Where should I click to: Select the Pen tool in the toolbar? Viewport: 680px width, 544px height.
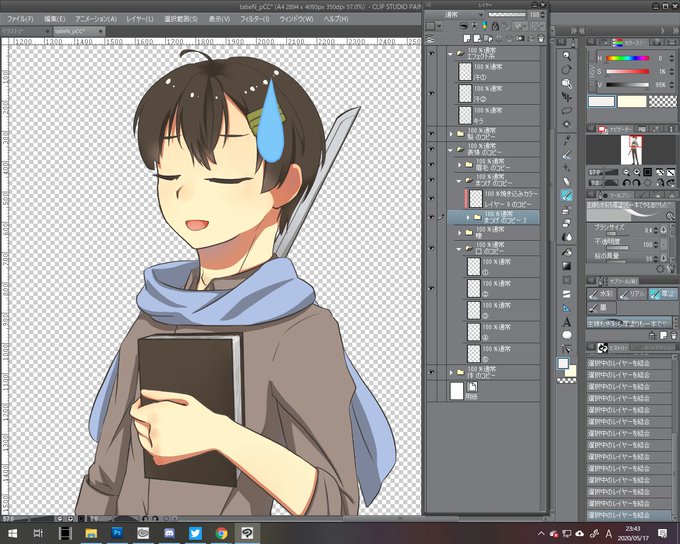point(567,154)
